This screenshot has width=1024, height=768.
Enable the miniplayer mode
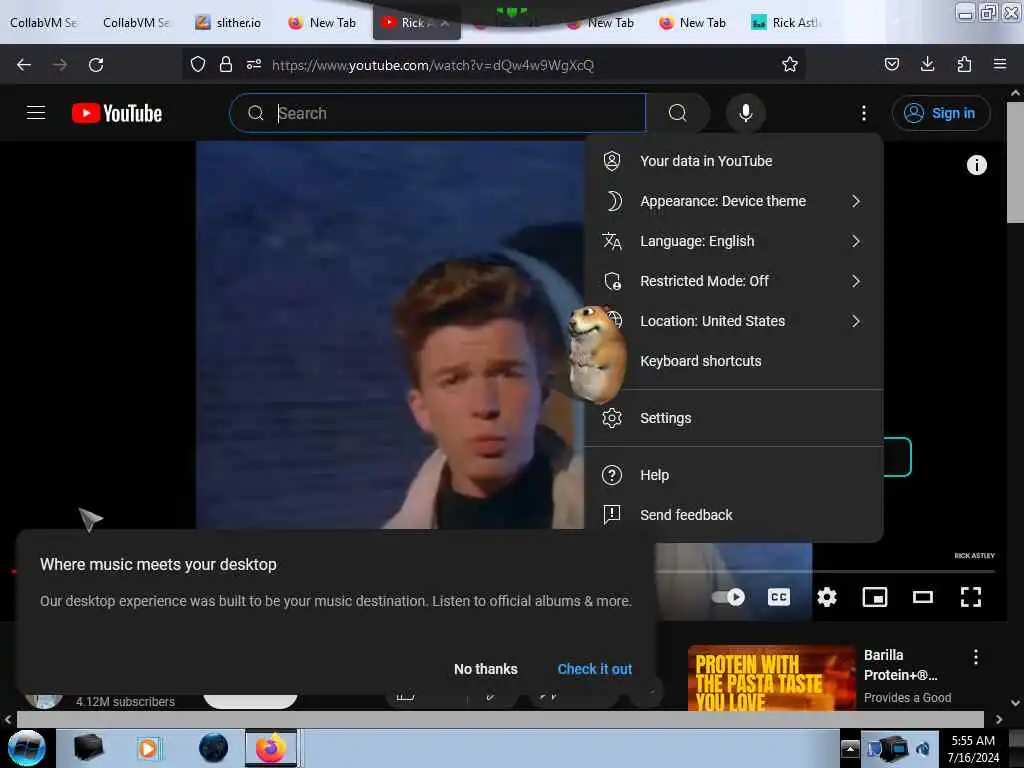pos(874,597)
